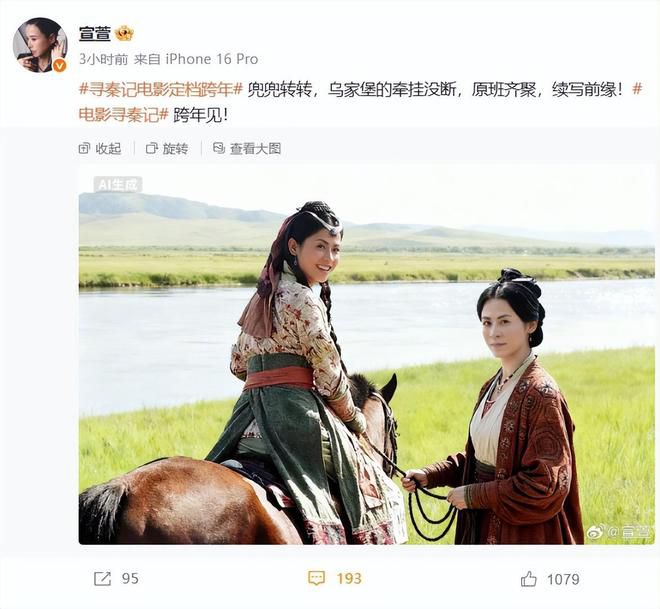
Task: Click the 3小时前 timestamp
Action: [103, 59]
